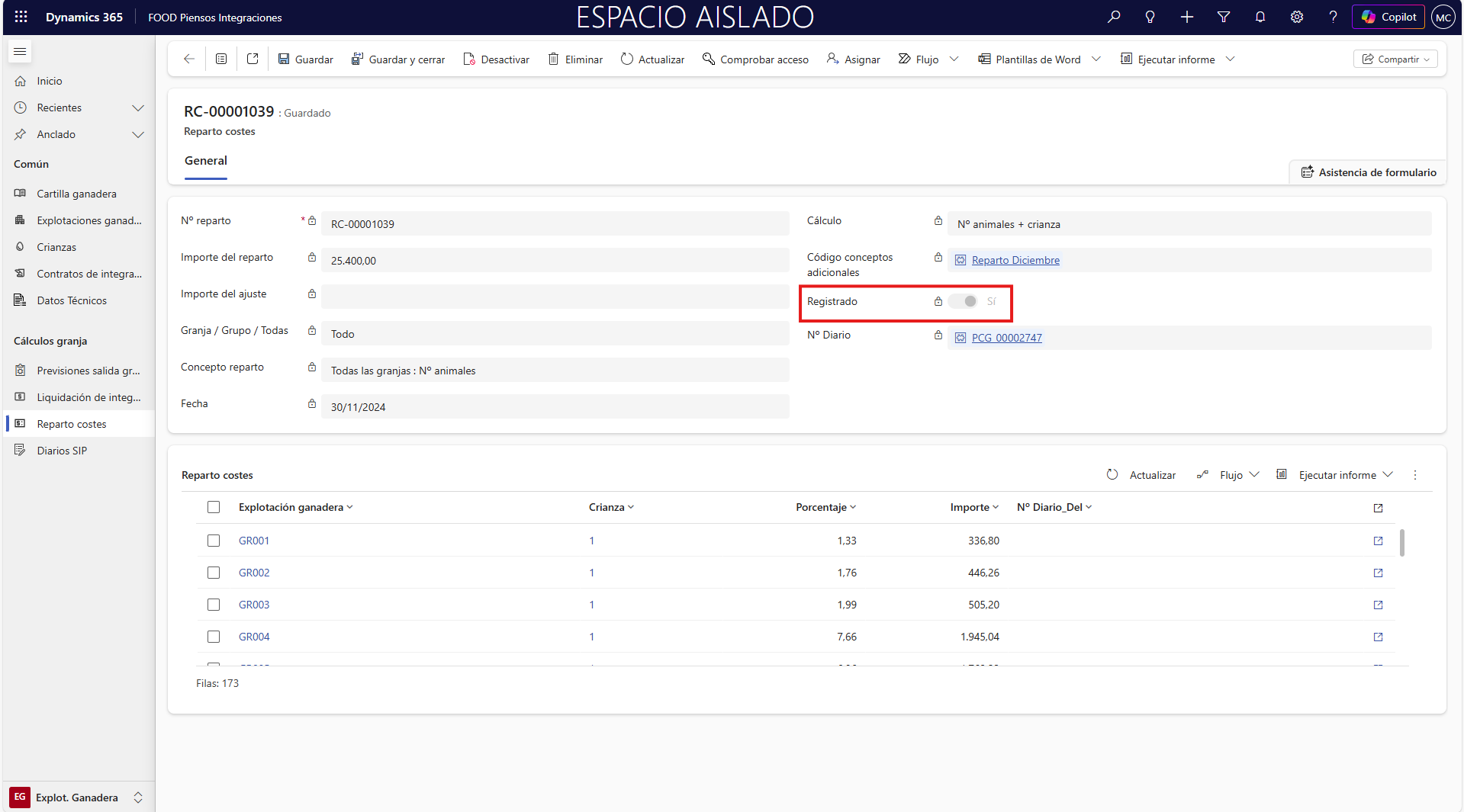Collapse the sidebar with hamburger icon
This screenshot has width=1464, height=812.
tap(21, 52)
